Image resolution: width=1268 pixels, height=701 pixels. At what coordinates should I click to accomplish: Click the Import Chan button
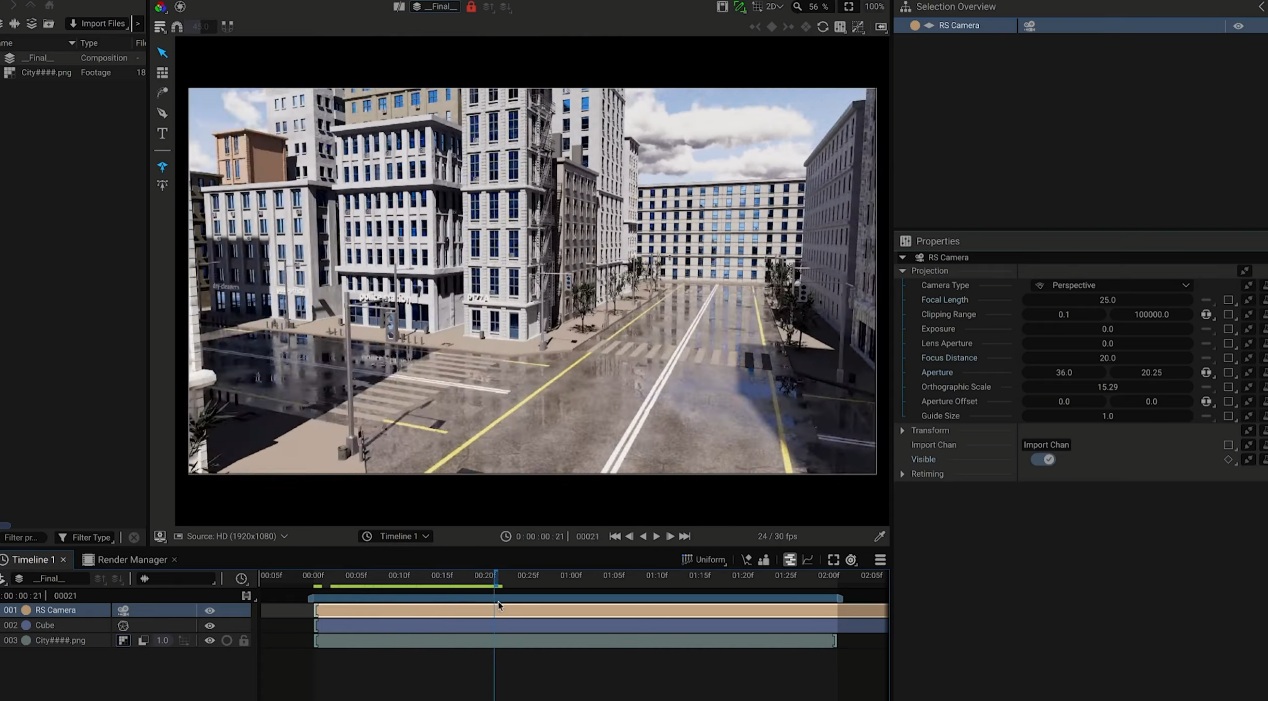(x=1046, y=445)
